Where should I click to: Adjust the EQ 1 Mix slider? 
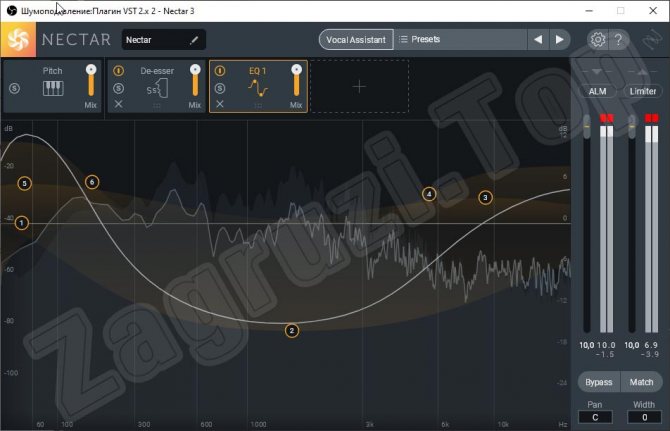coord(297,81)
